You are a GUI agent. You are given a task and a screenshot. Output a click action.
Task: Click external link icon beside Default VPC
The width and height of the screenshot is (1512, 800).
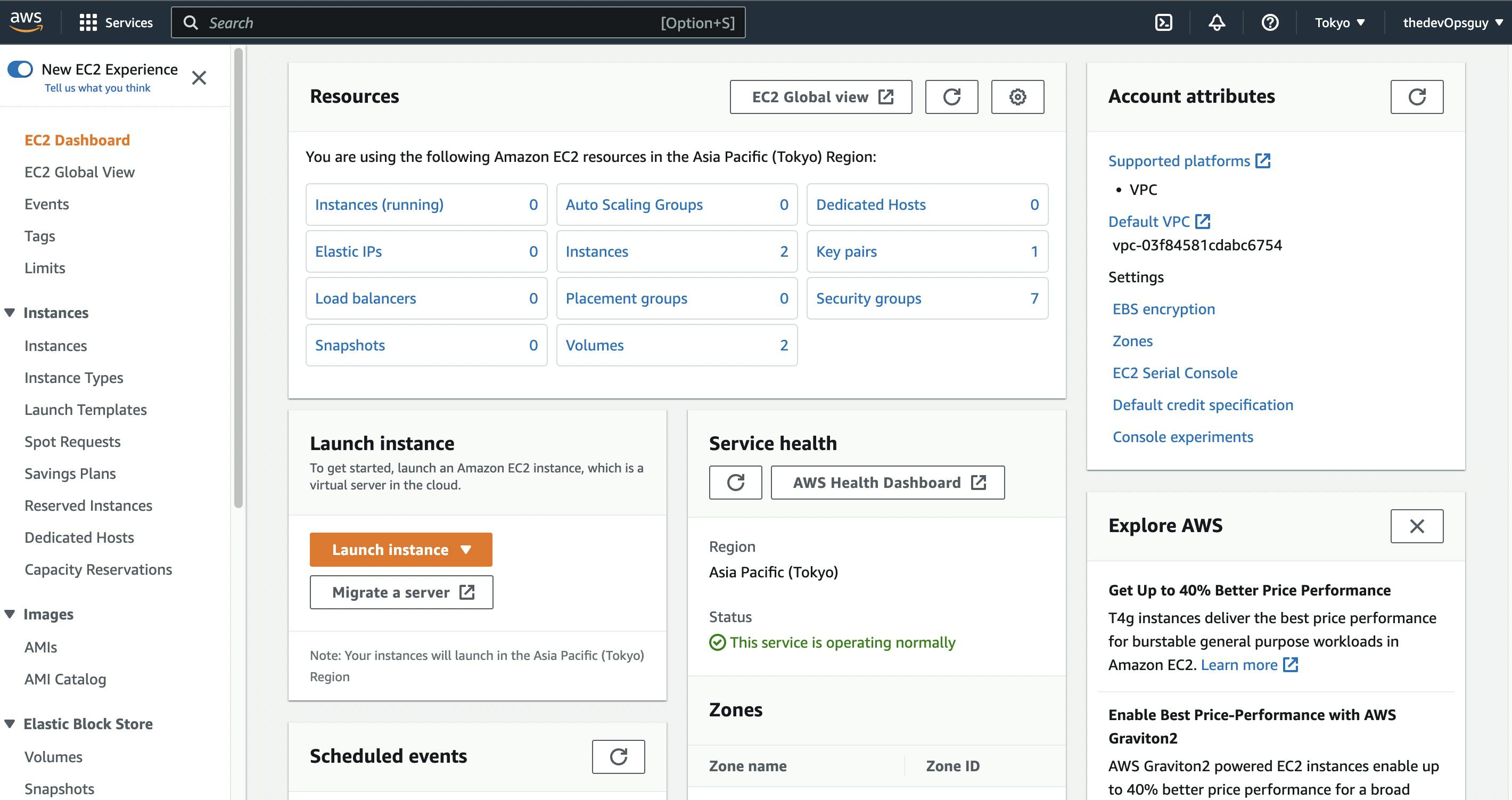pyautogui.click(x=1203, y=222)
